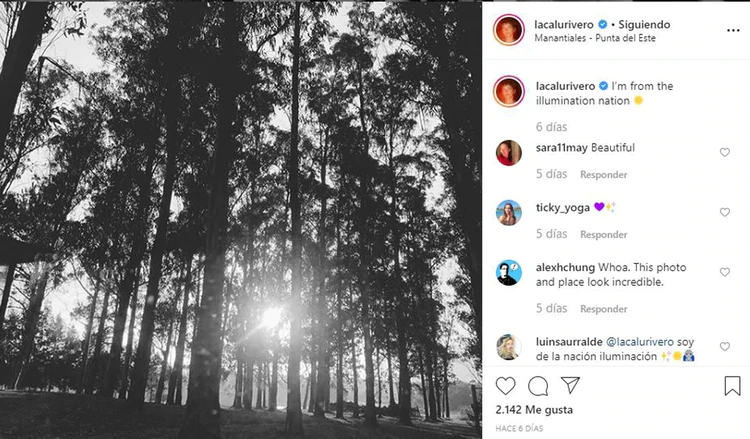
Task: Like ticky_yoga's comment heart
Action: point(725,212)
